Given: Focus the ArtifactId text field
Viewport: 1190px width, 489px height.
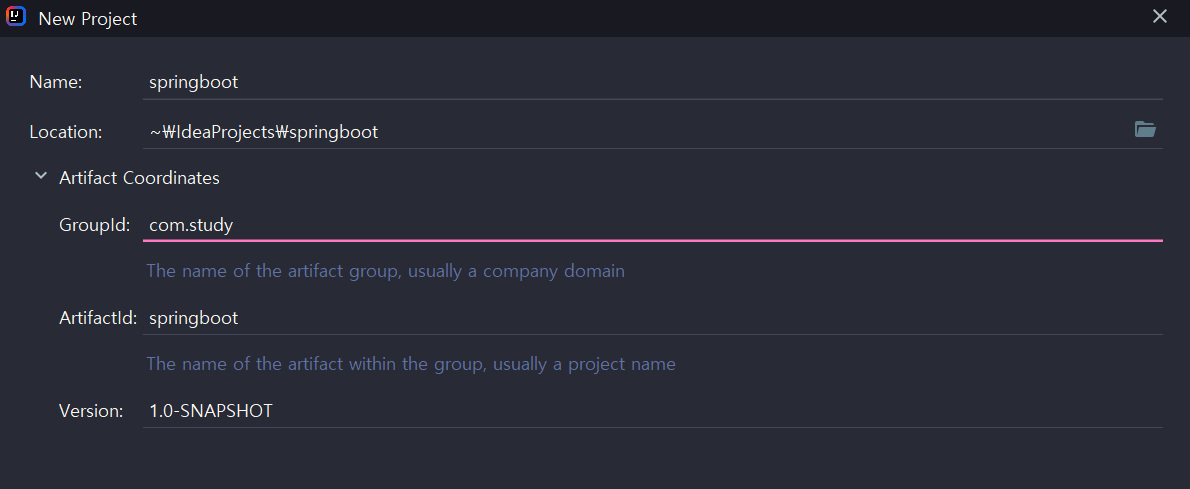Looking at the screenshot, I should coord(653,317).
